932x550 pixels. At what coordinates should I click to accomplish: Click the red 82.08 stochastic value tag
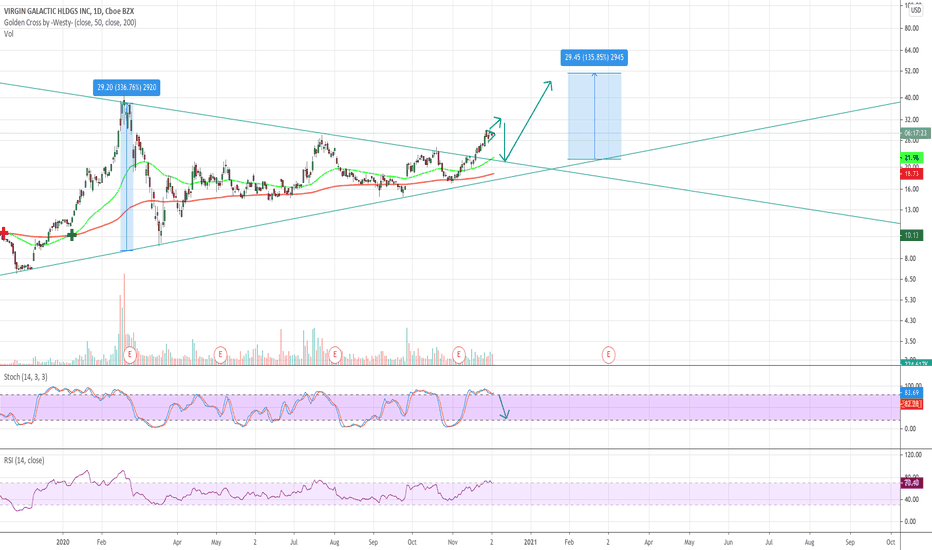click(912, 404)
